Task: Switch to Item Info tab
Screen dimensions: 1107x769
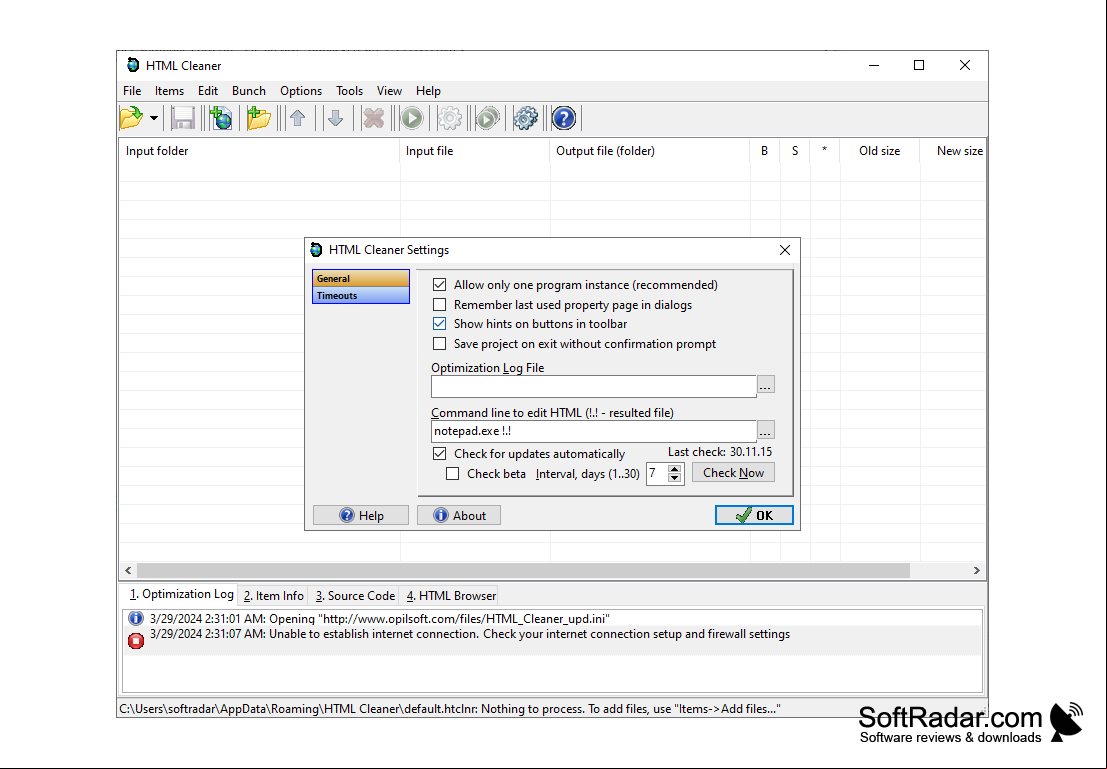Action: pyautogui.click(x=273, y=596)
